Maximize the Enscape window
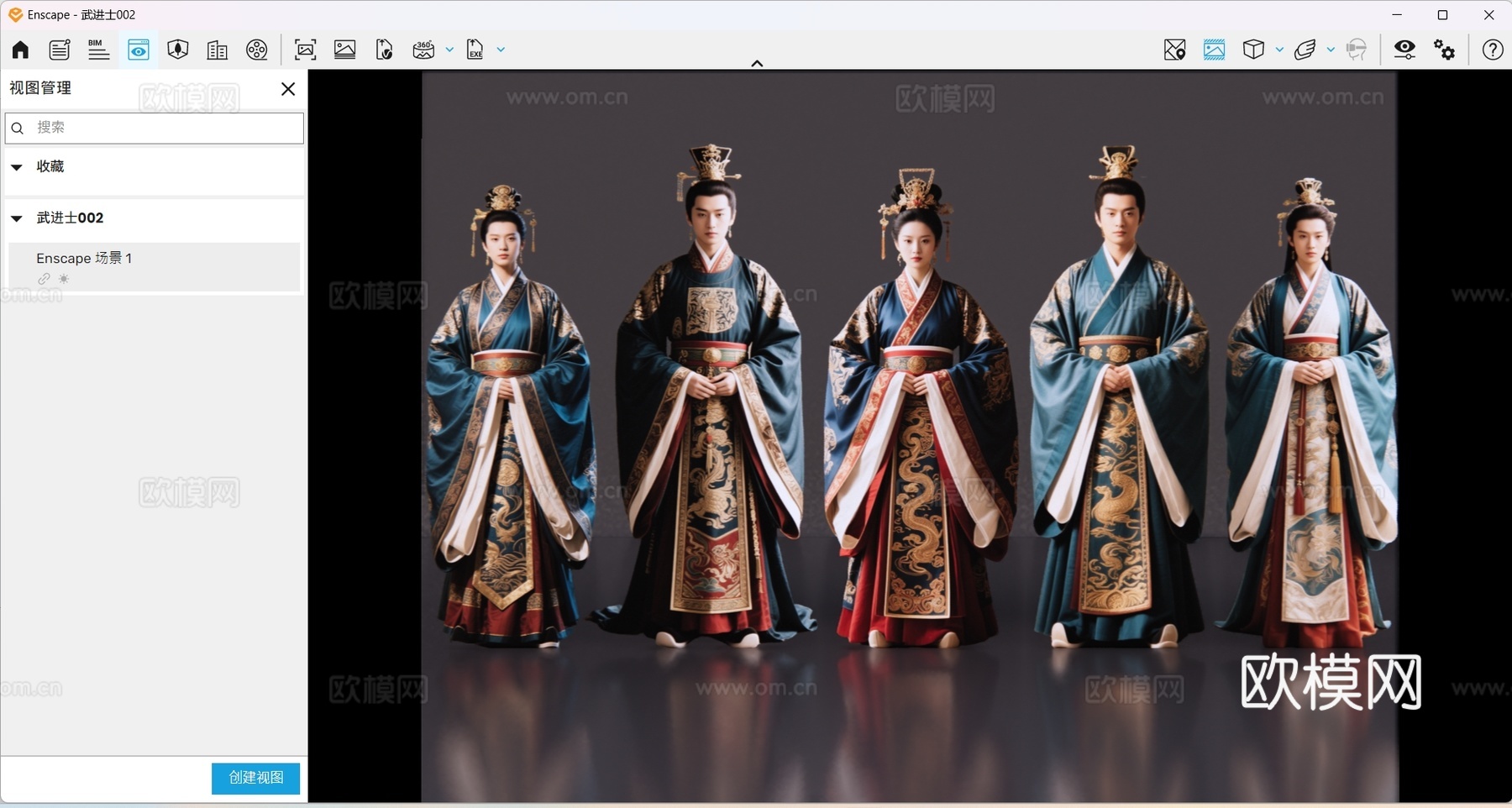Screen dimensions: 1512x808 (x=1443, y=15)
